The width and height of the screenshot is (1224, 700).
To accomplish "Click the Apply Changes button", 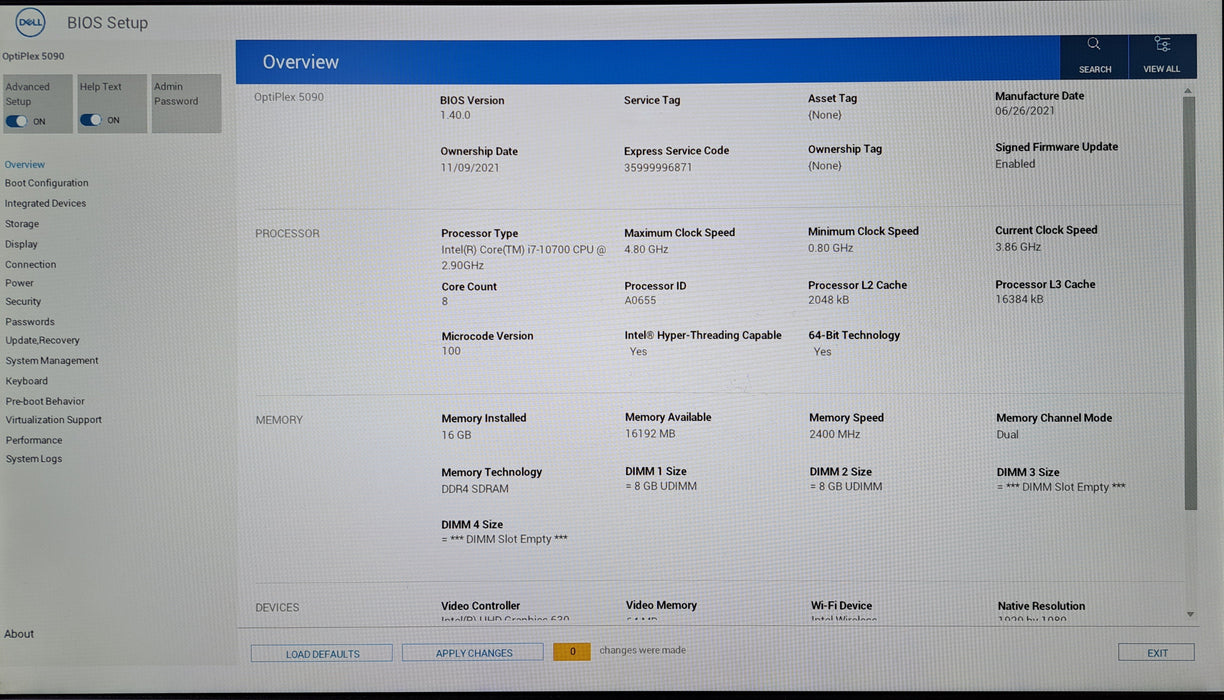I will pos(474,653).
